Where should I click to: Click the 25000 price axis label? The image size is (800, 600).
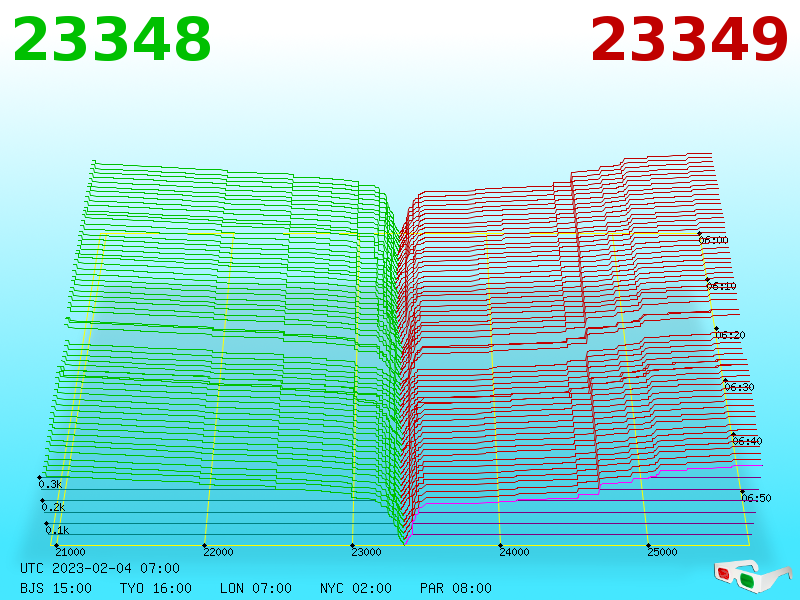click(662, 552)
